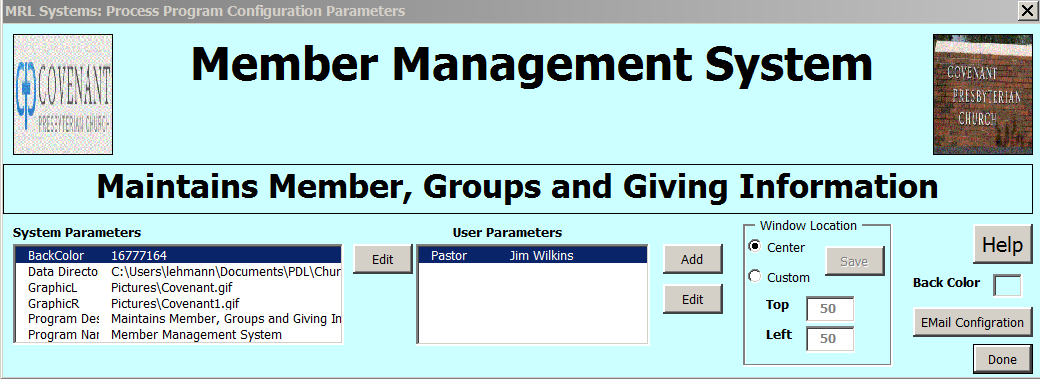The width and height of the screenshot is (1040, 379).
Task: Select the Custom window location option
Action: click(x=754, y=277)
